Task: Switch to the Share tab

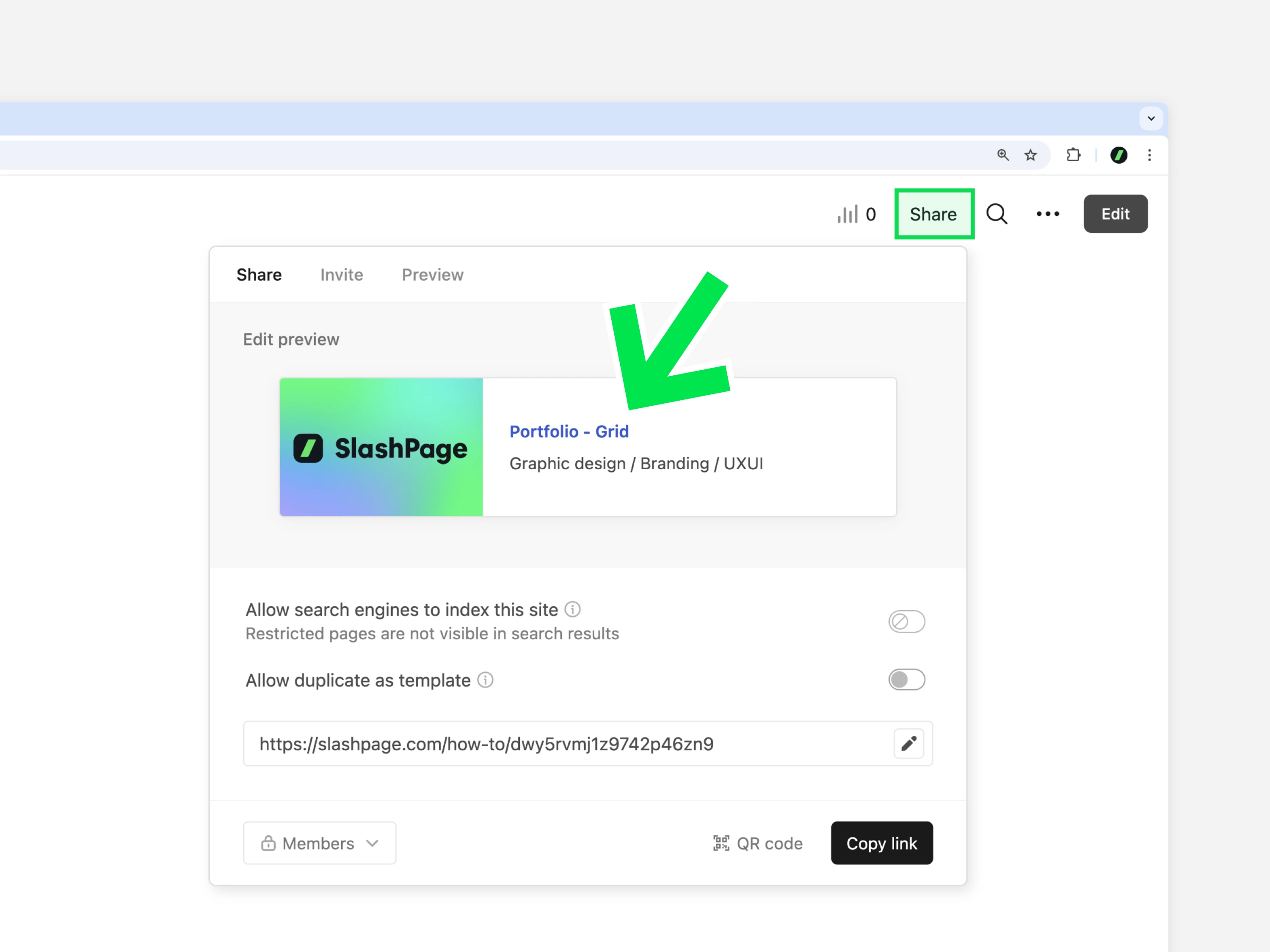Action: click(x=259, y=275)
